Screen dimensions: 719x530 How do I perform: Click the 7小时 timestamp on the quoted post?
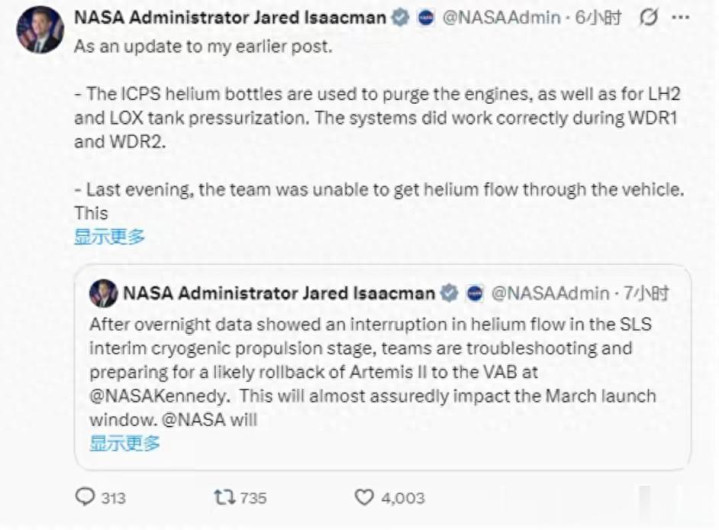(647, 293)
